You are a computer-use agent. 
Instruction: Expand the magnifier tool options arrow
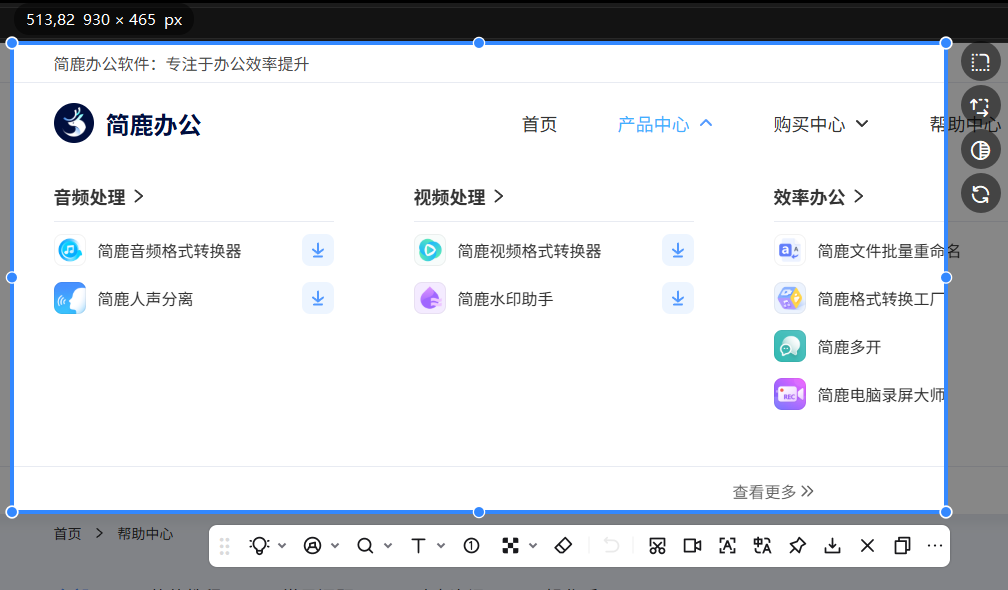(388, 546)
